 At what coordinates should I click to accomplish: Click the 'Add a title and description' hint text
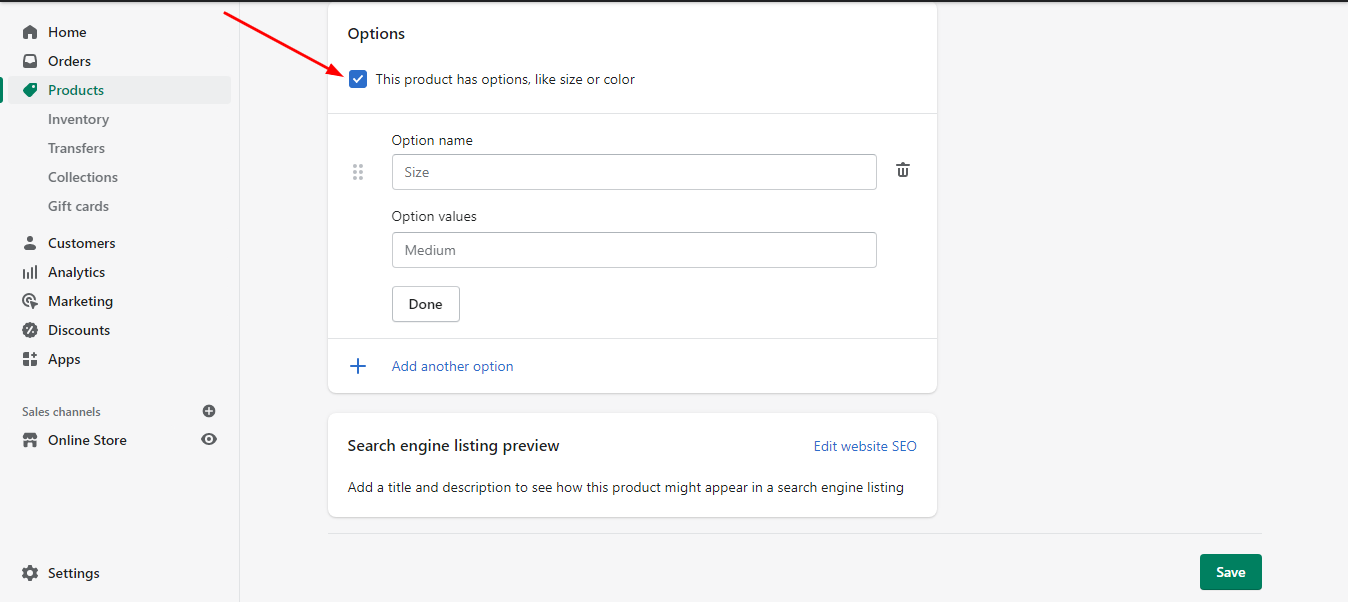(x=626, y=488)
